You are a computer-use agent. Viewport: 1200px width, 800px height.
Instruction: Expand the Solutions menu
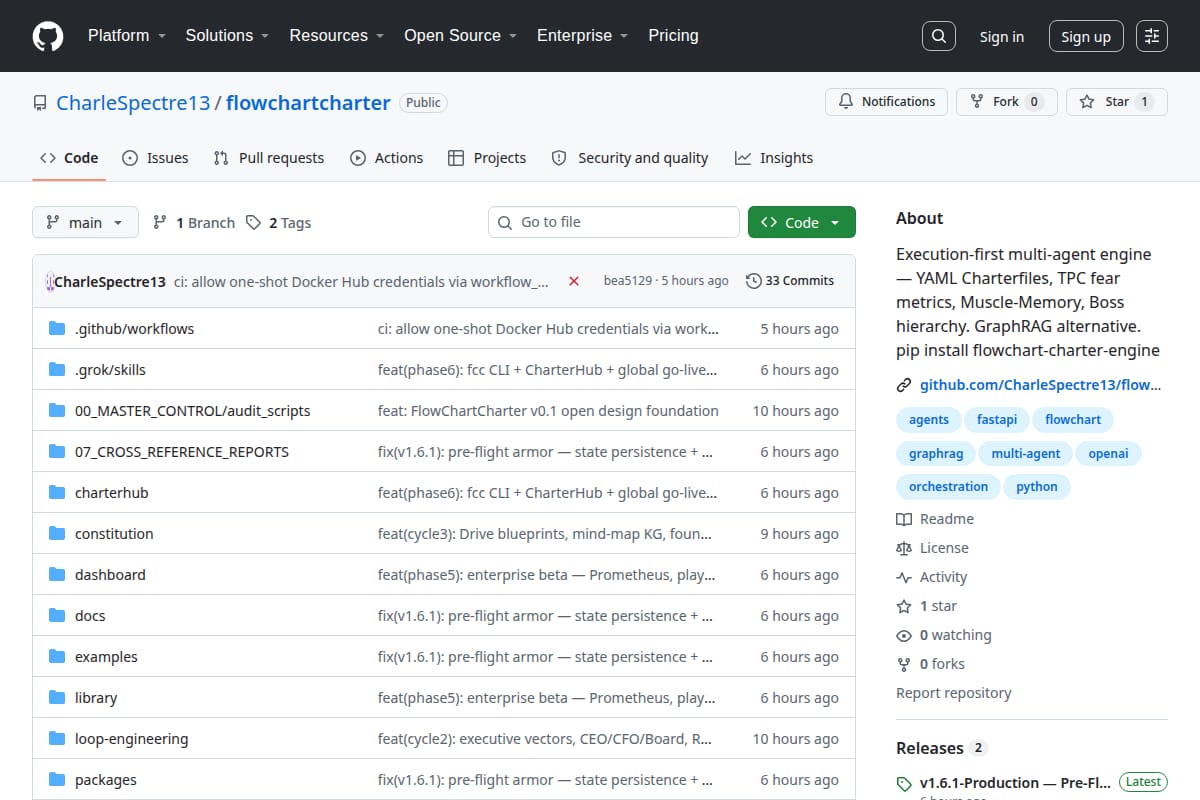point(227,35)
